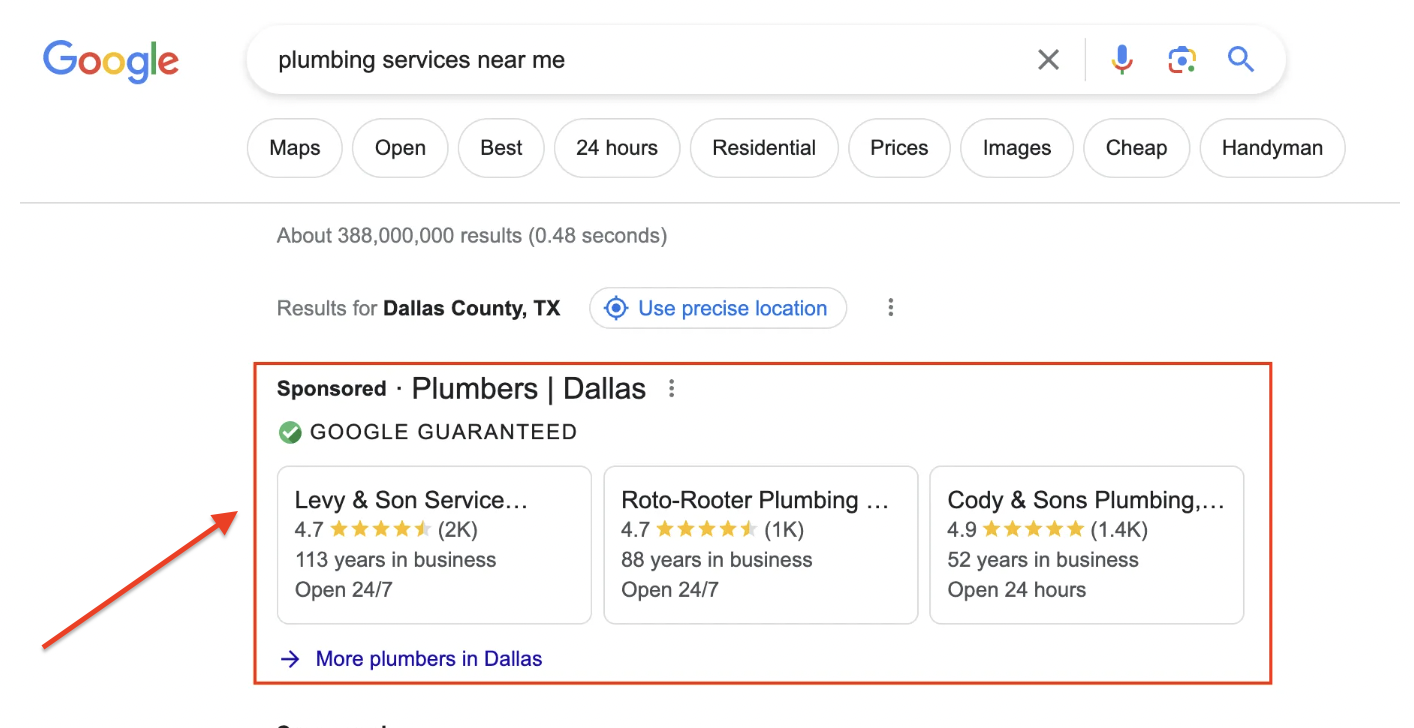
Task: Open the location precision icon next to Use precise location
Action: pos(616,308)
